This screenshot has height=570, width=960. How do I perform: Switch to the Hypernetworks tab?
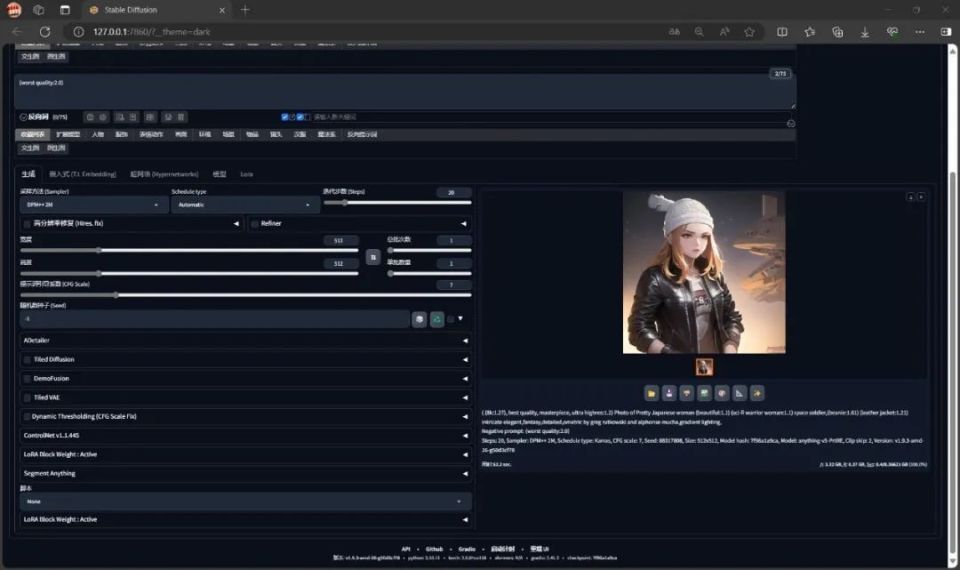164,174
